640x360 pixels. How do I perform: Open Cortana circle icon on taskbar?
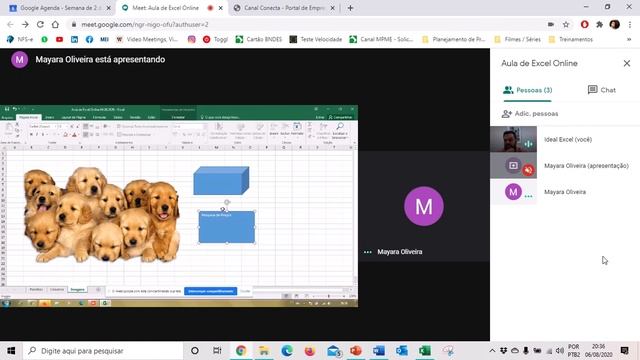(x=195, y=351)
